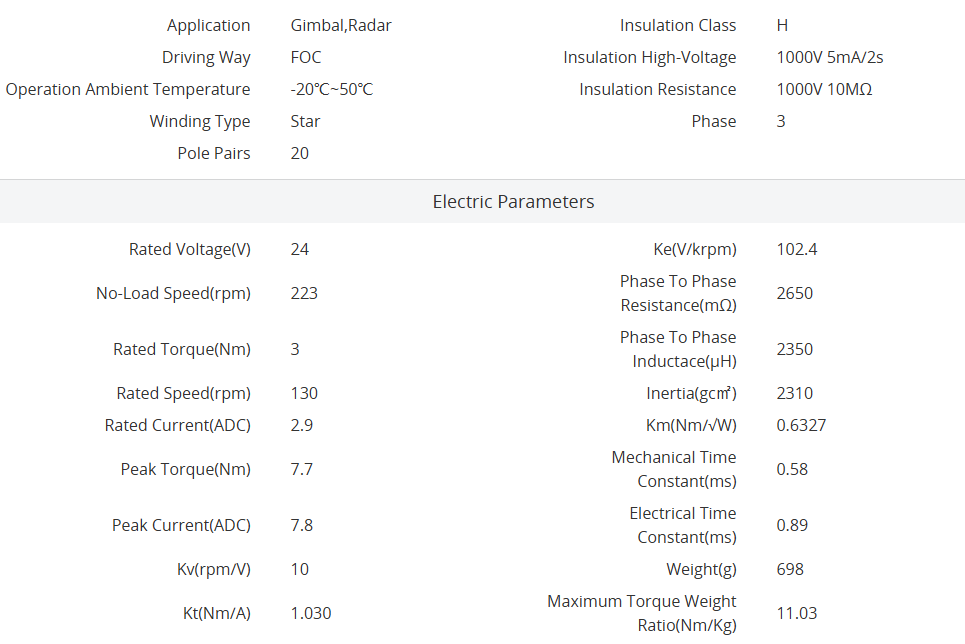The image size is (965, 644).
Task: Click the Maximum Torque Weight Ratio value 11.03
Action: click(796, 614)
